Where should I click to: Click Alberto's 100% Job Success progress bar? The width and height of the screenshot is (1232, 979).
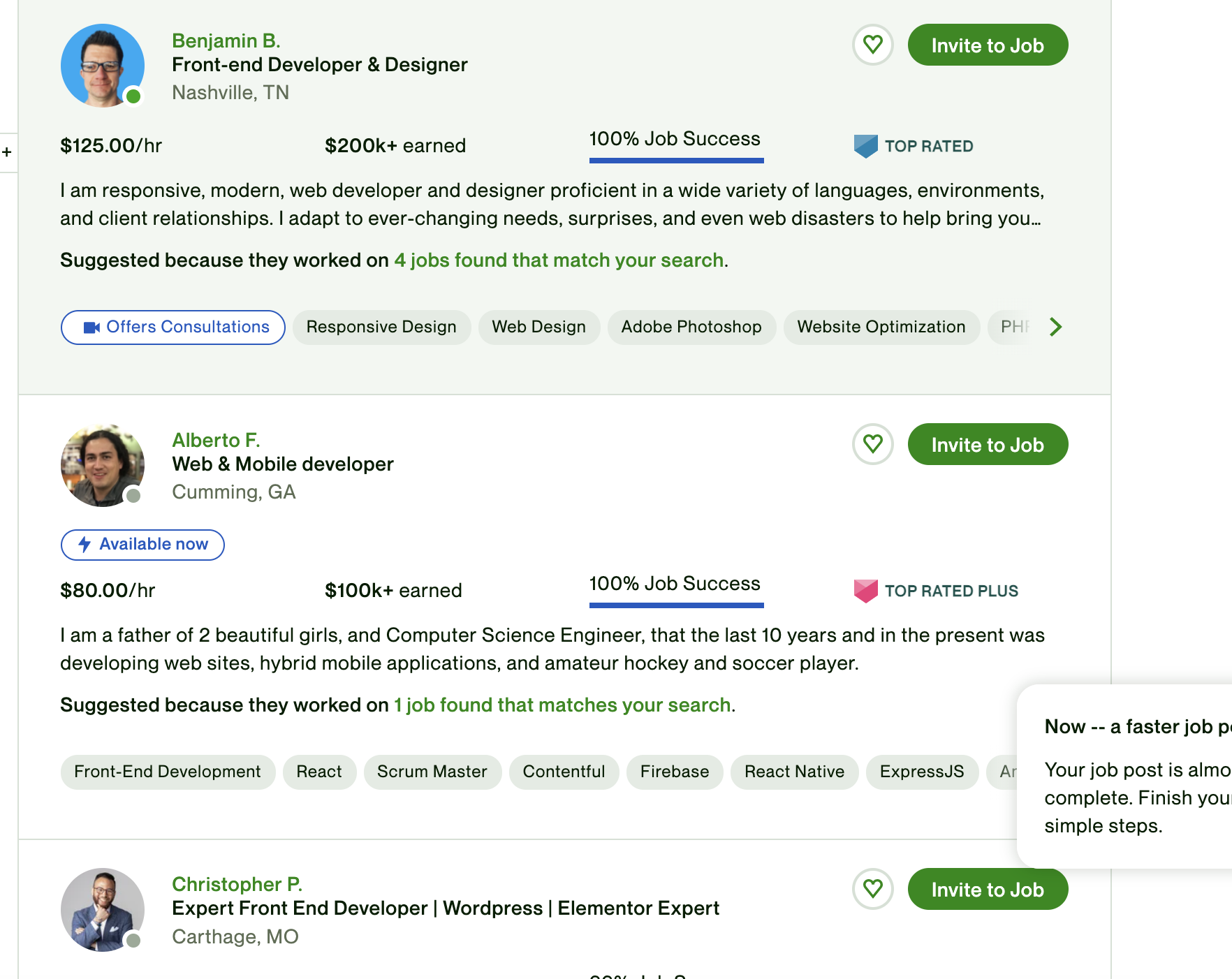676,605
